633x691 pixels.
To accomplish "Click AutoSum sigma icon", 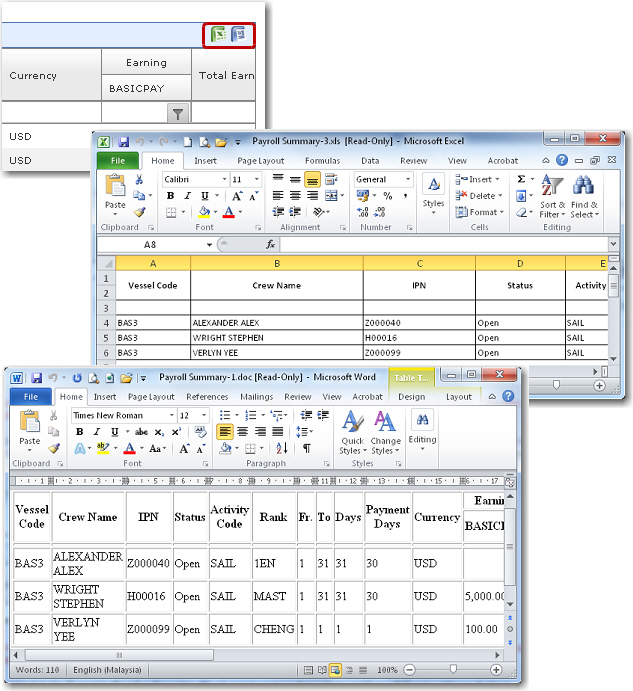I will pos(521,179).
